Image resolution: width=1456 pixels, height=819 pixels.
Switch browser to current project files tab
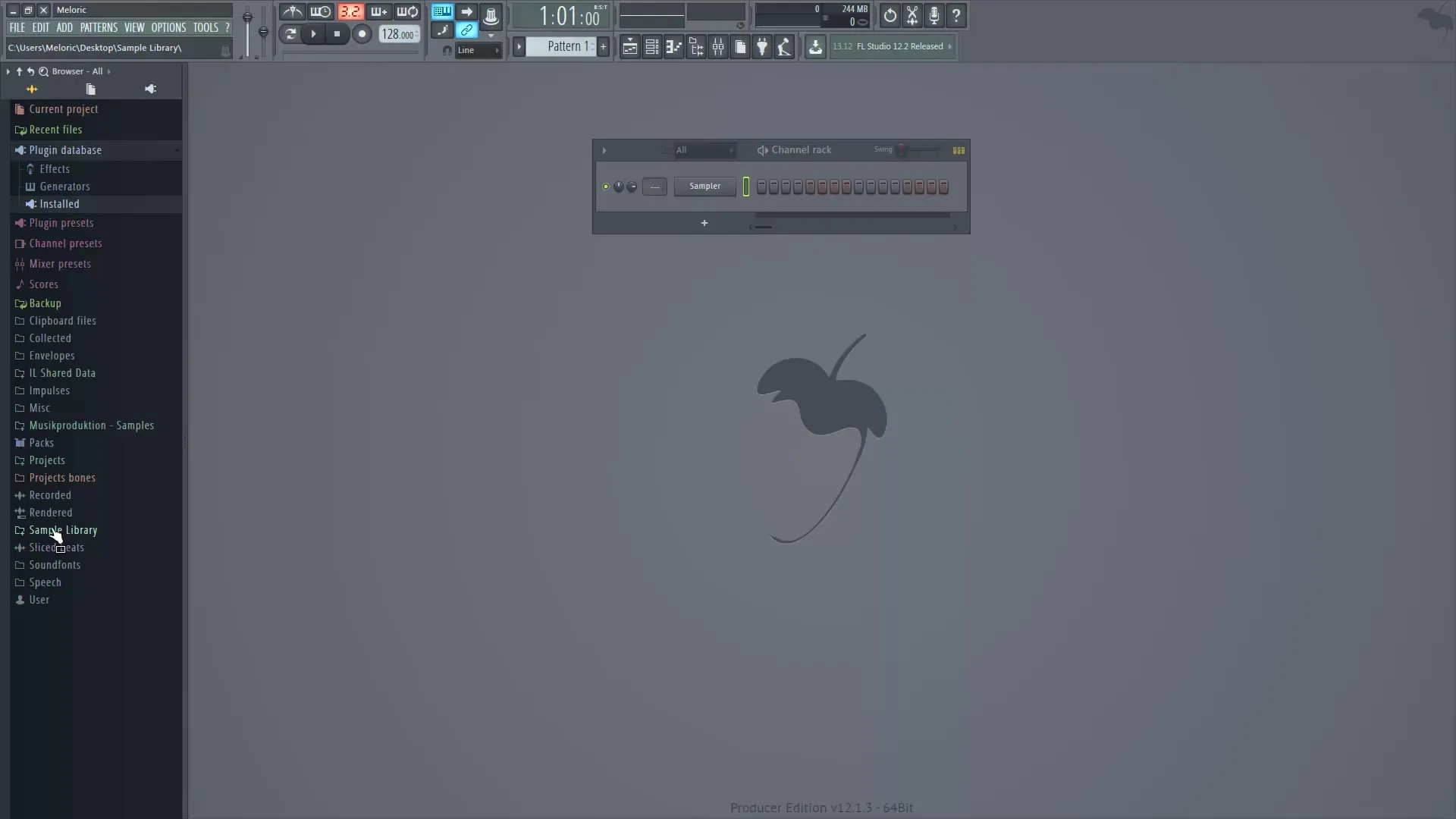90,89
